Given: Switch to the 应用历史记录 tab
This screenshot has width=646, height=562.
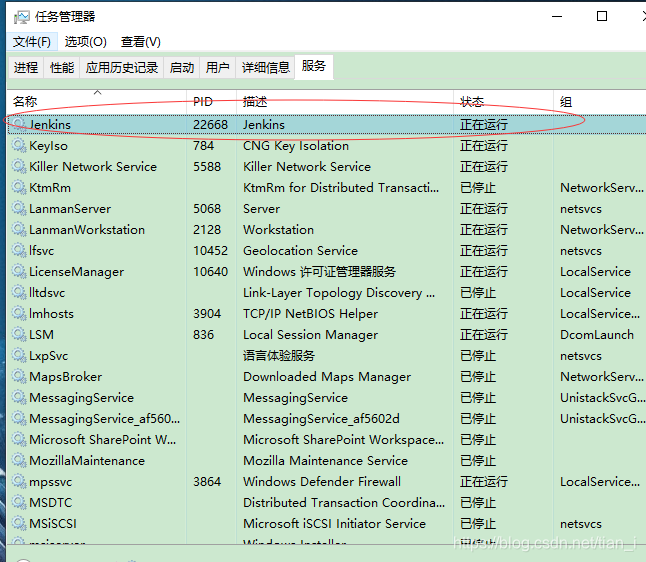Looking at the screenshot, I should (x=122, y=68).
